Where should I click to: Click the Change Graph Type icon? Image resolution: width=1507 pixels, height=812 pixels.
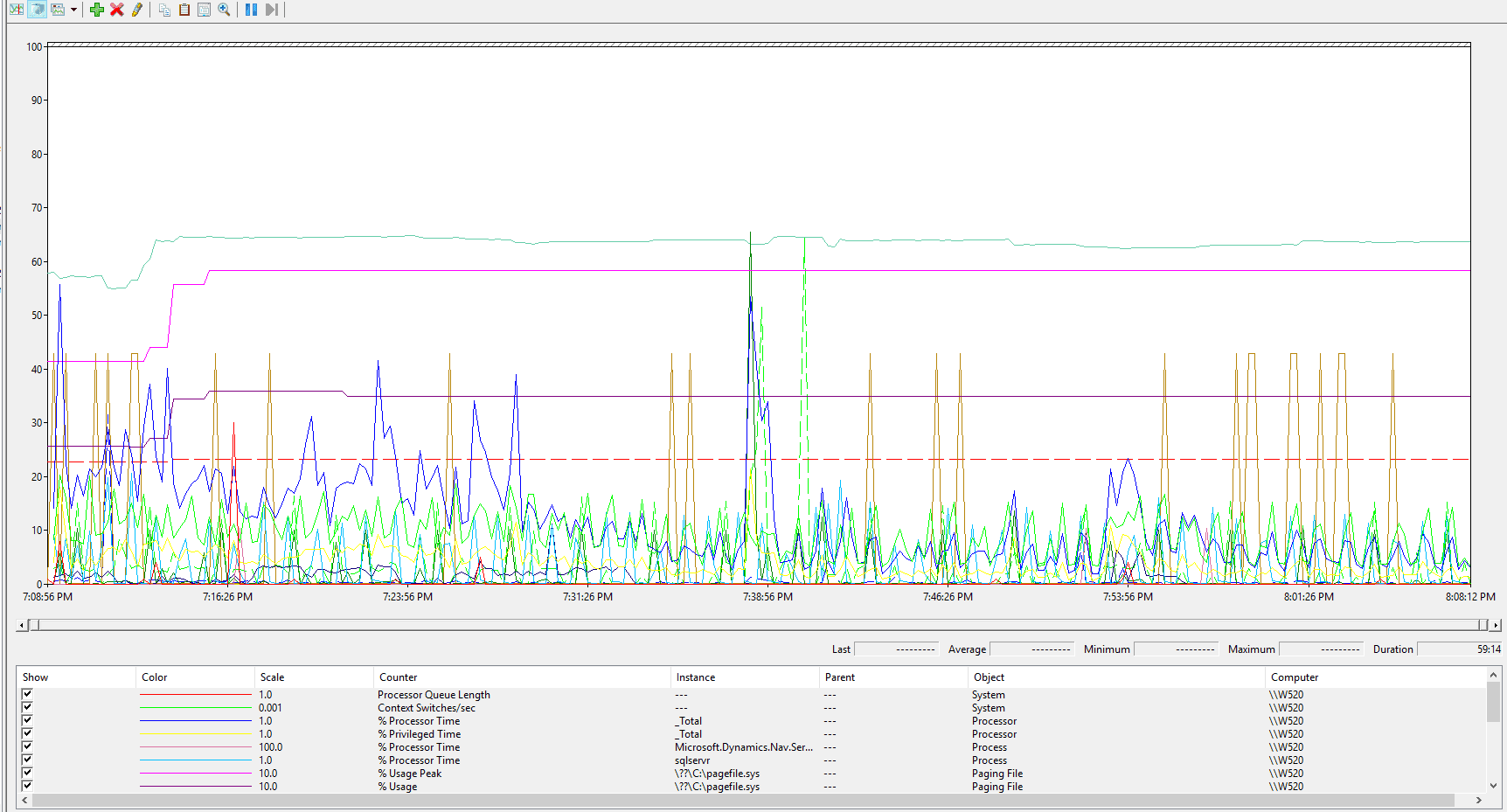(x=58, y=10)
